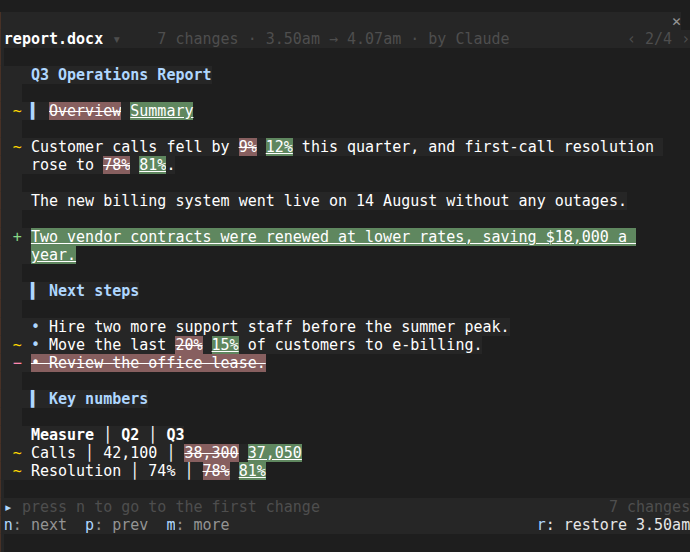Click the deleted '78%' in the Resolution row
This screenshot has width=690, height=552.
(216, 471)
